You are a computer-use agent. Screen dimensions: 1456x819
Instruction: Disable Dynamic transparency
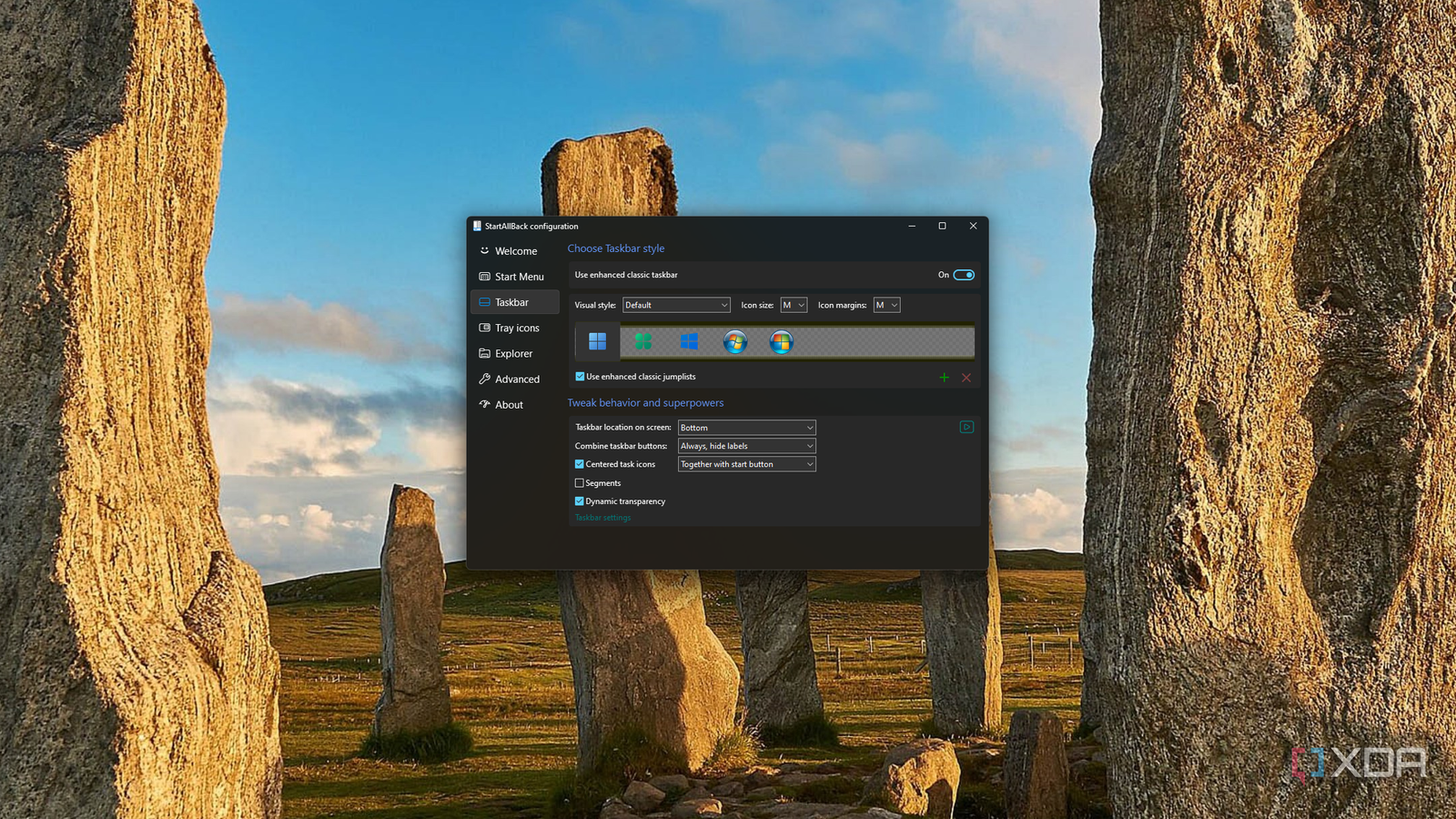(x=580, y=500)
